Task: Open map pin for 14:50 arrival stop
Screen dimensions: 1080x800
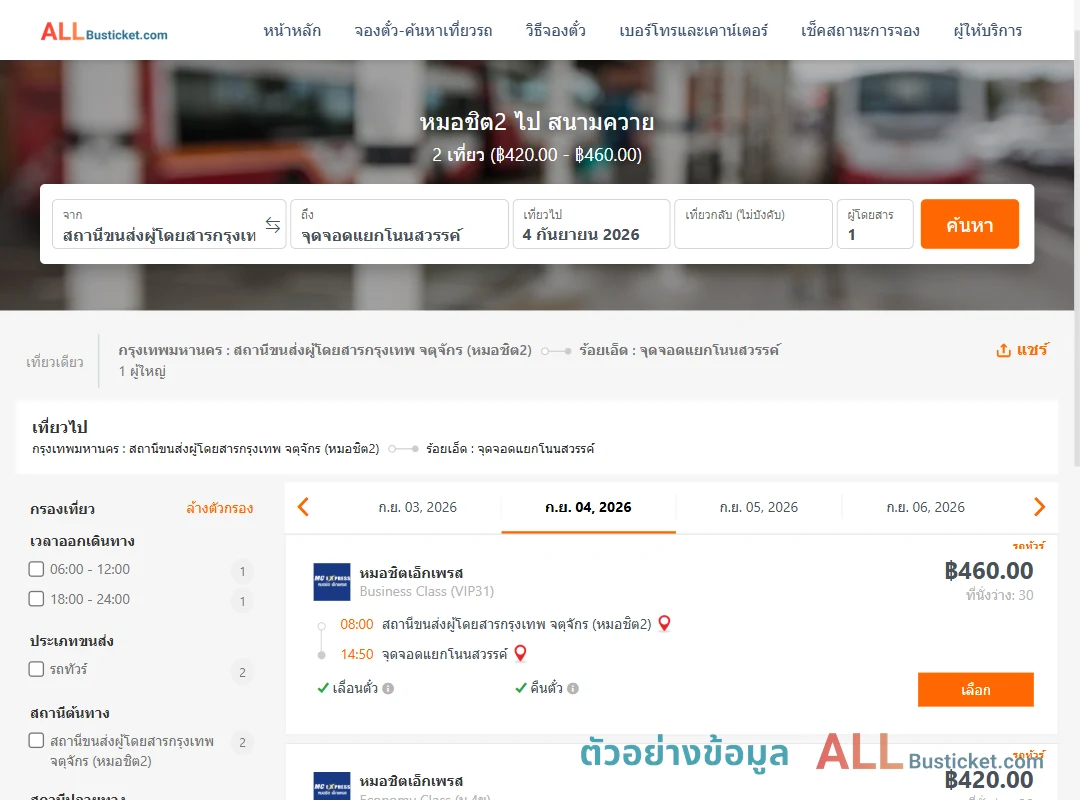Action: 521,653
